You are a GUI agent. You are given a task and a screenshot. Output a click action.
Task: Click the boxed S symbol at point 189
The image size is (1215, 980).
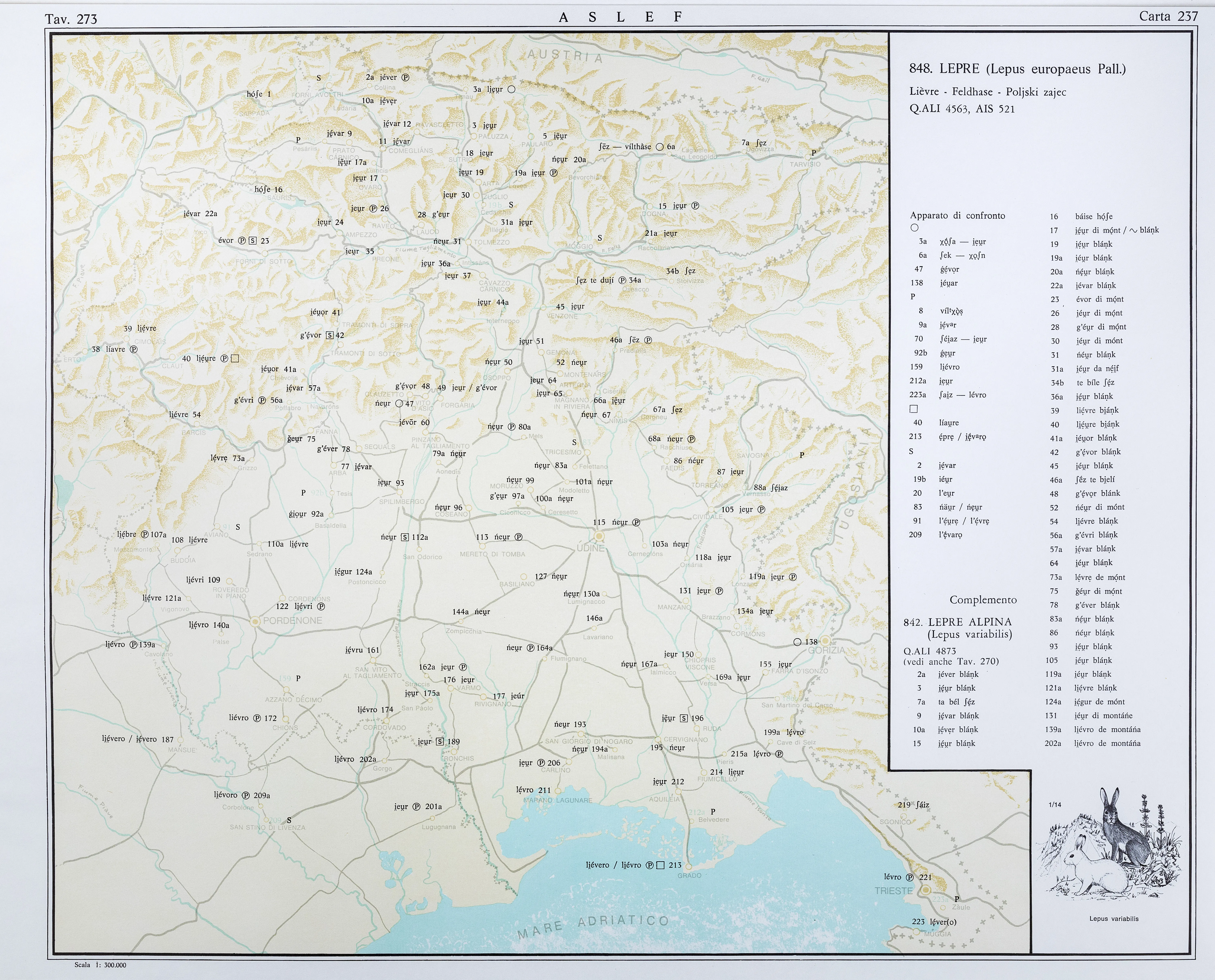click(x=440, y=742)
